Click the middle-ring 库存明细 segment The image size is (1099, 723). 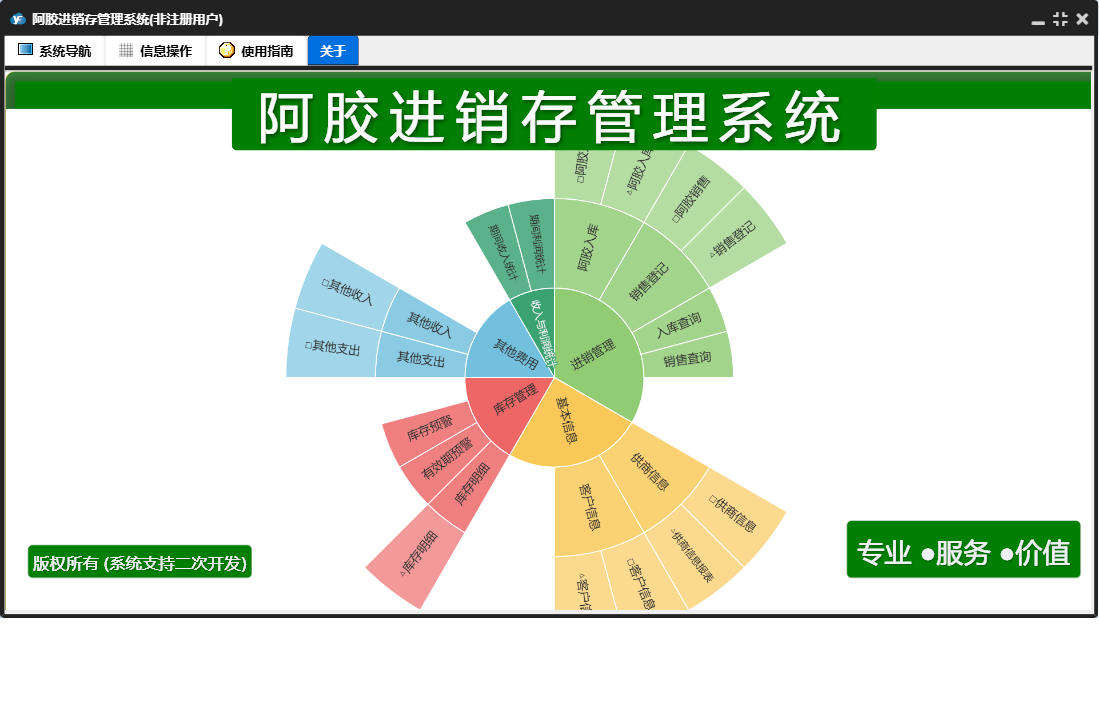pyautogui.click(x=471, y=485)
